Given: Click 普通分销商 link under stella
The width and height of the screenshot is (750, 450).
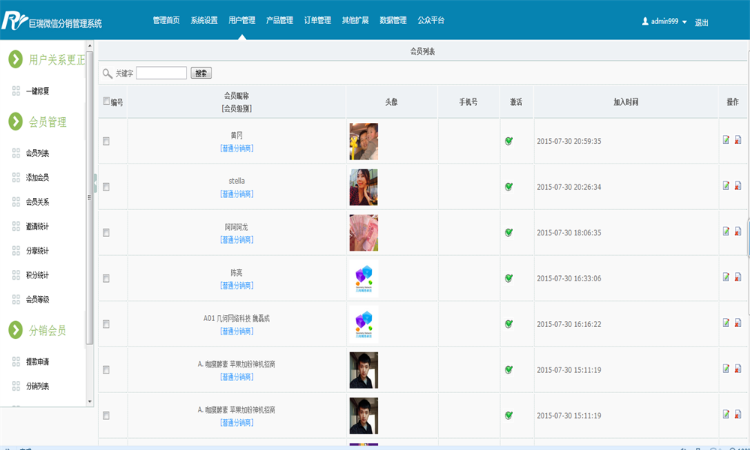Looking at the screenshot, I should 237,194.
